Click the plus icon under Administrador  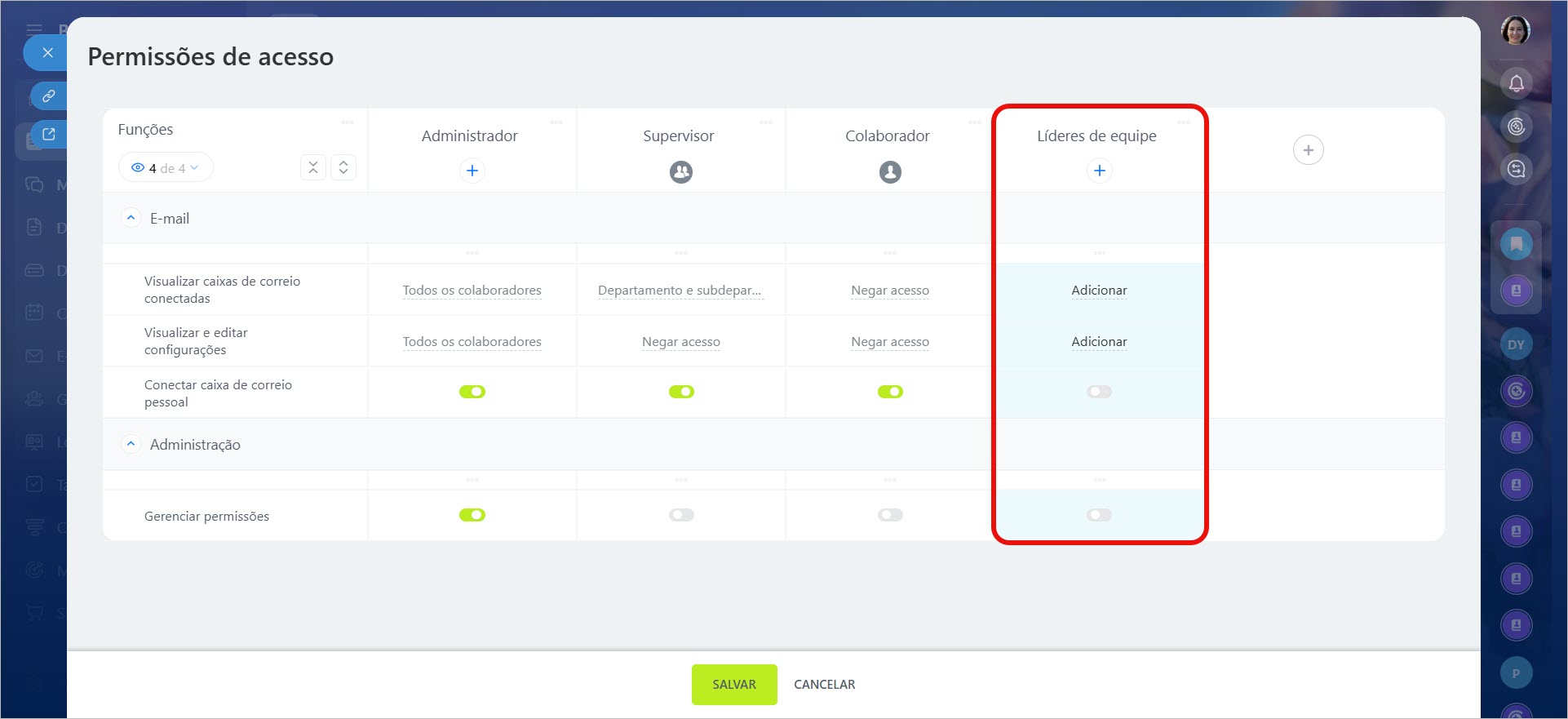(472, 171)
